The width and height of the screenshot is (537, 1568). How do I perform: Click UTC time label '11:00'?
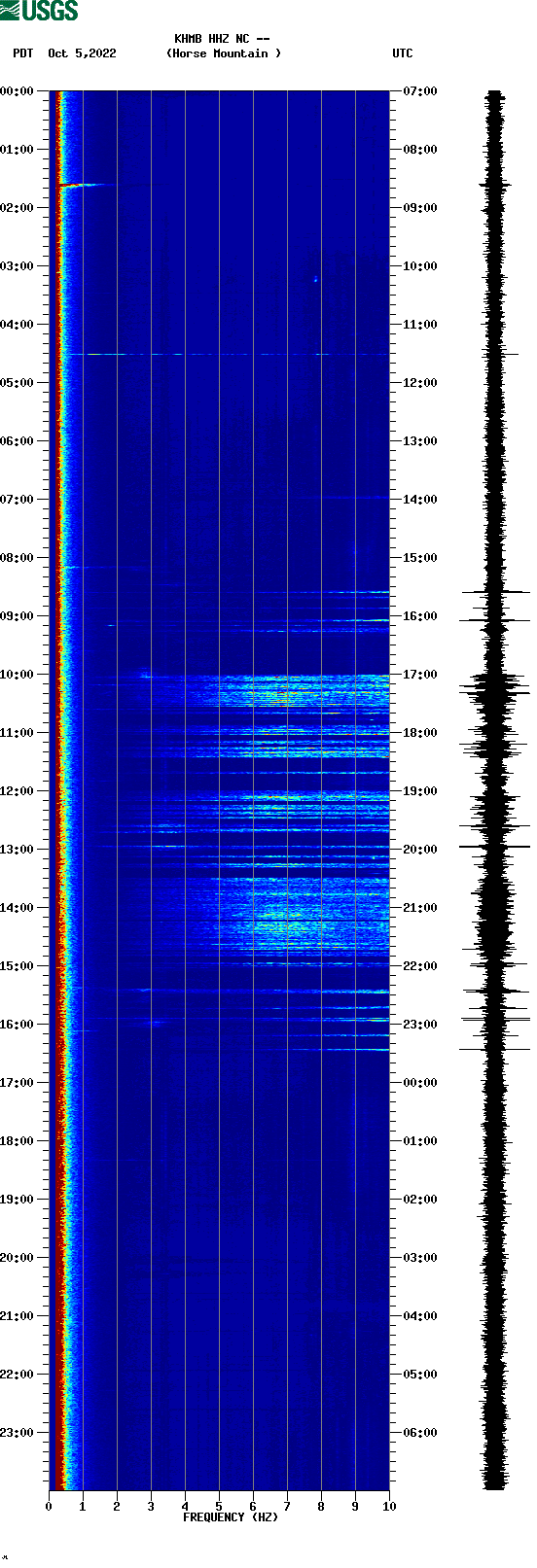point(420,325)
